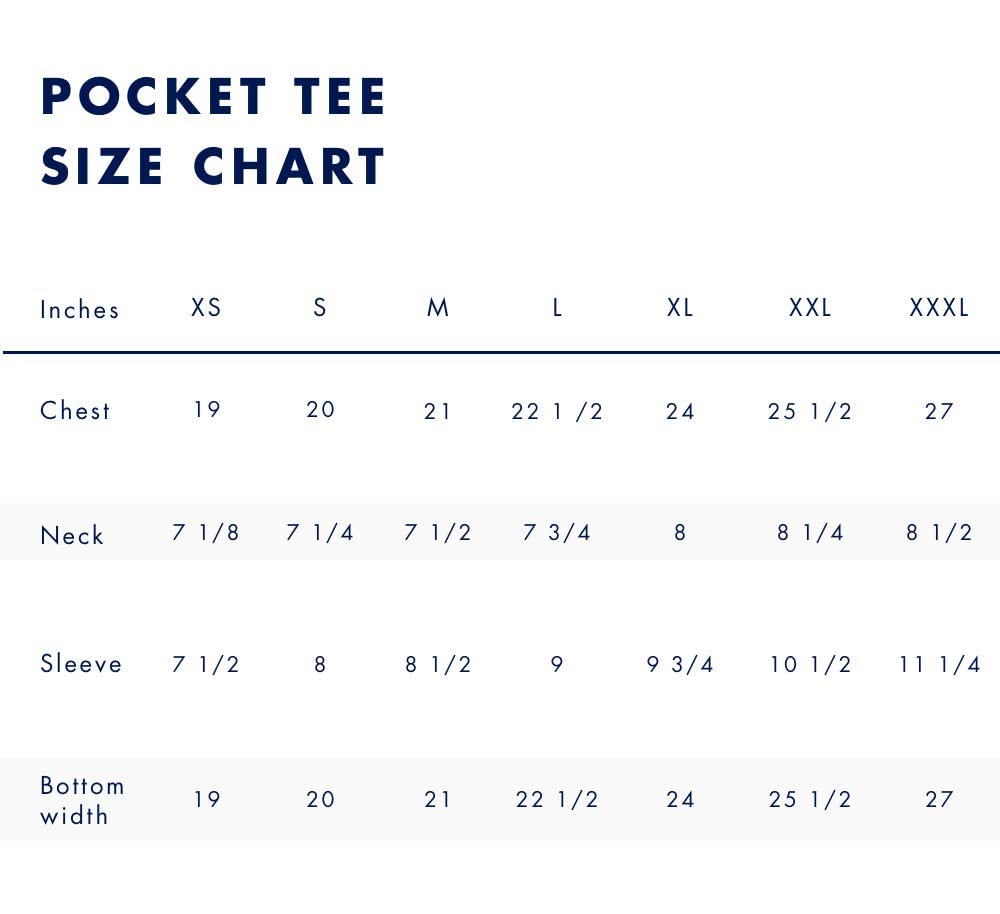Select the XS column header

click(x=206, y=308)
